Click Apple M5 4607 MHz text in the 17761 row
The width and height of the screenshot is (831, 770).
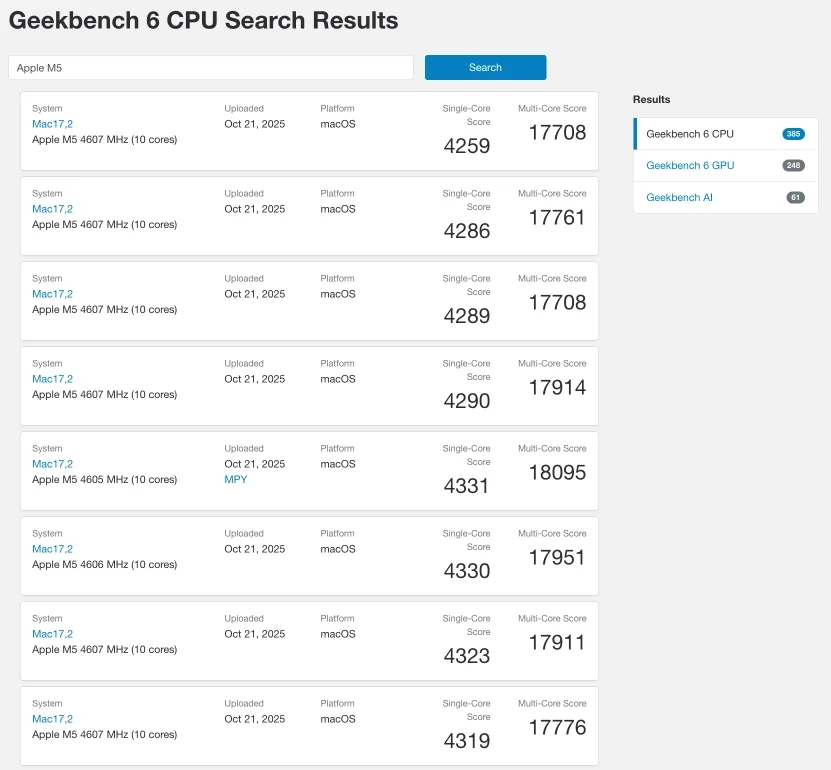104,224
